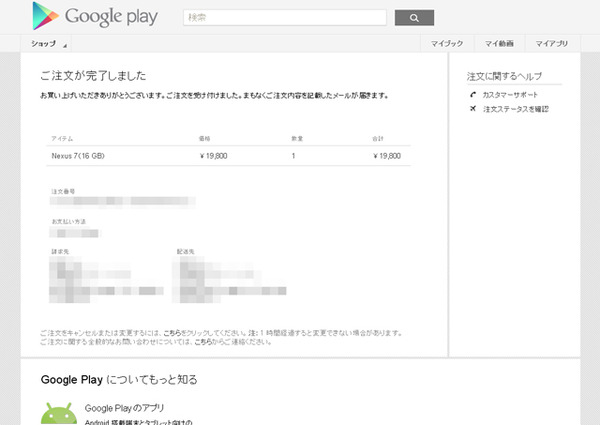Open the Google Play のアプリ link

124,408
